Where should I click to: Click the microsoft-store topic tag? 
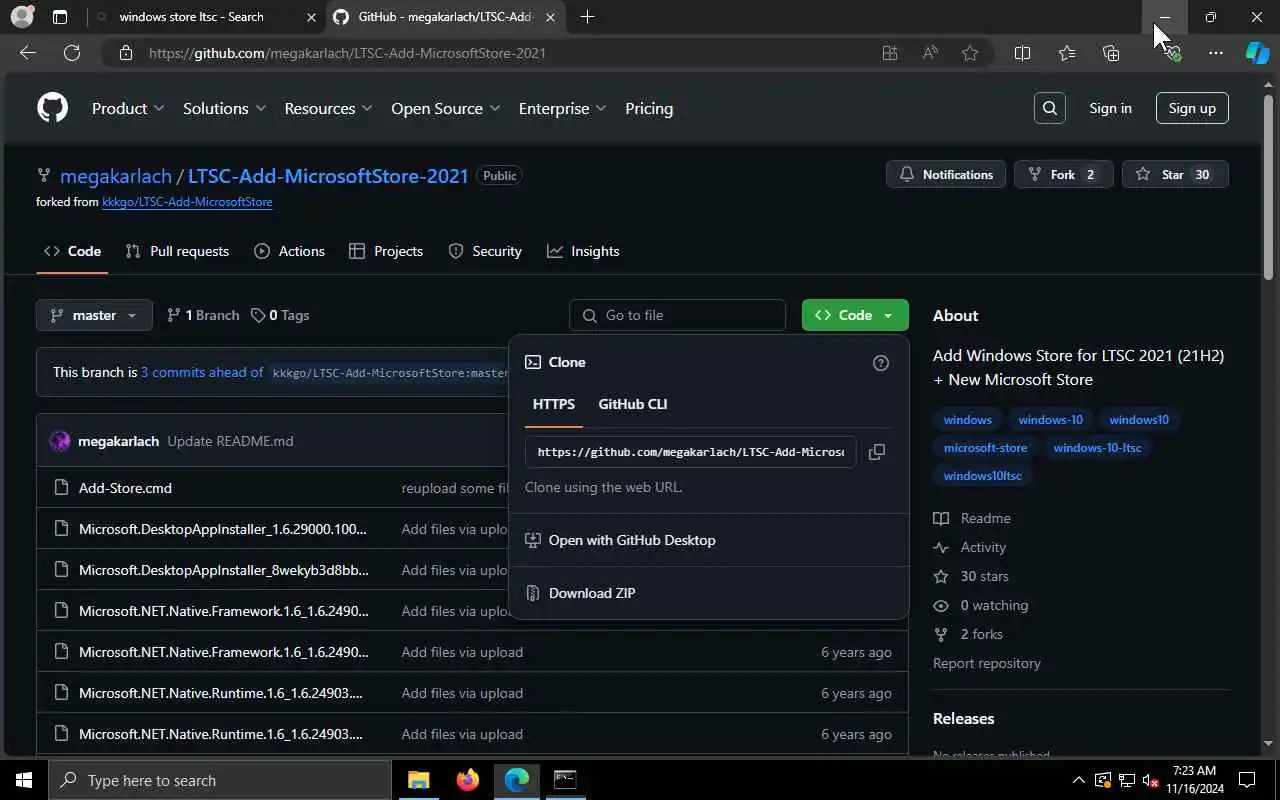(985, 448)
